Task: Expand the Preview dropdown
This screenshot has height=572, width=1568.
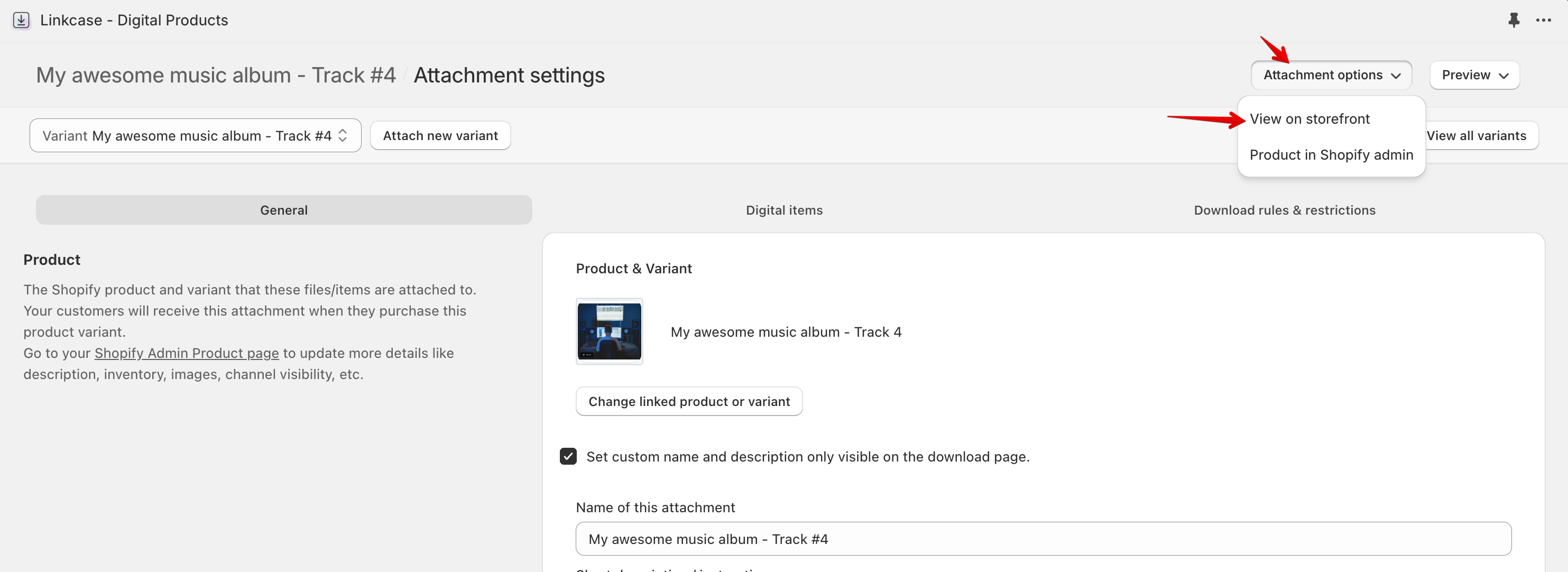Action: point(1474,75)
